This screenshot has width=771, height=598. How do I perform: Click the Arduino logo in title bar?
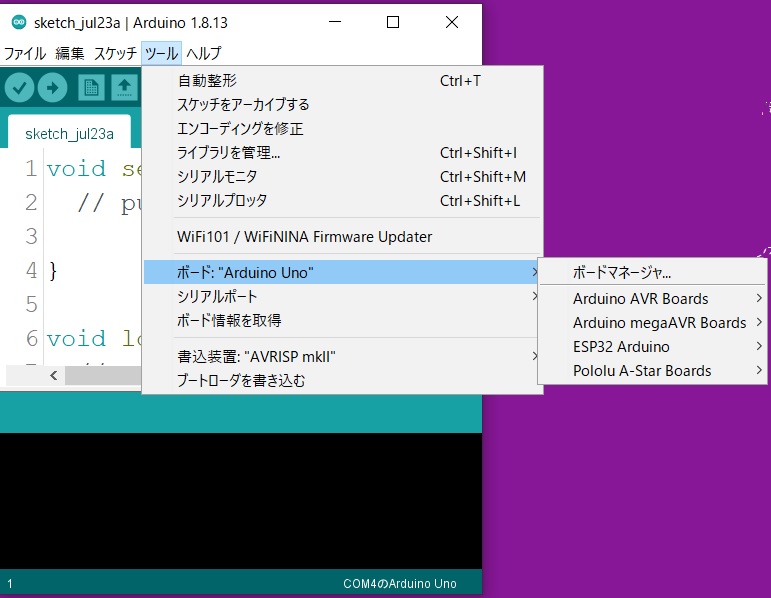19,22
